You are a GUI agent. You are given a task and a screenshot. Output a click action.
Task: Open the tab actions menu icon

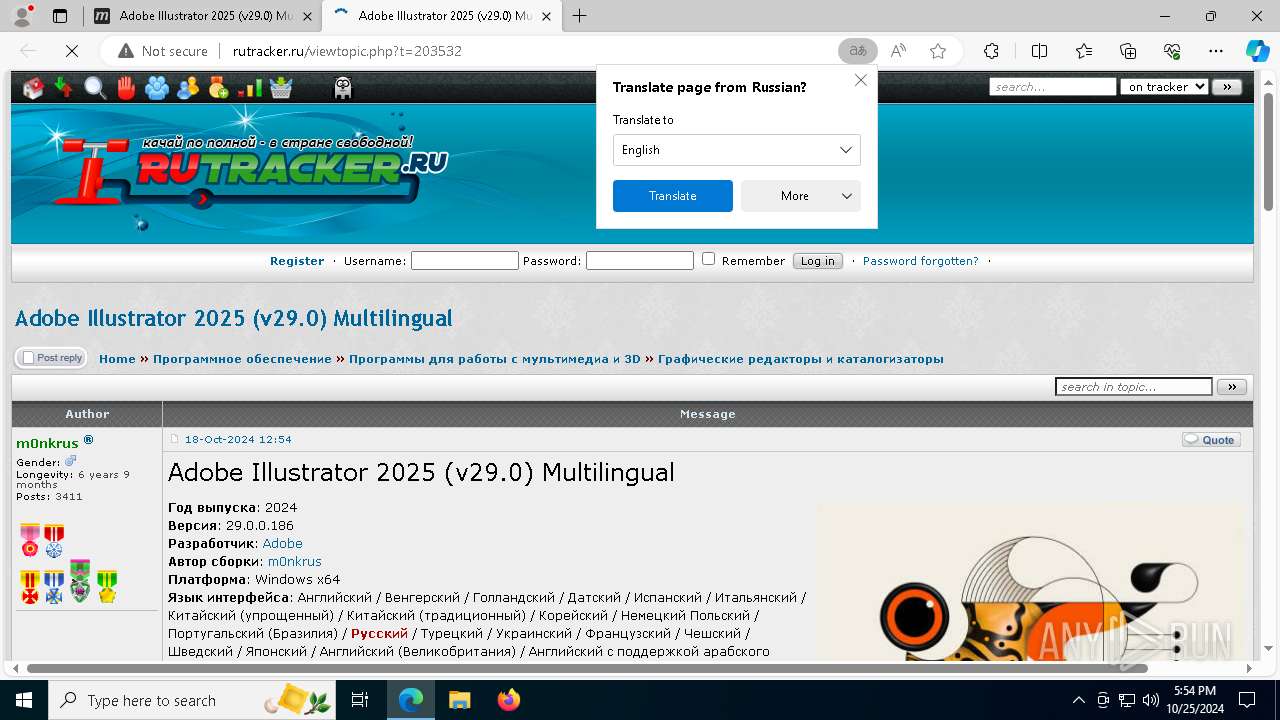tap(60, 16)
